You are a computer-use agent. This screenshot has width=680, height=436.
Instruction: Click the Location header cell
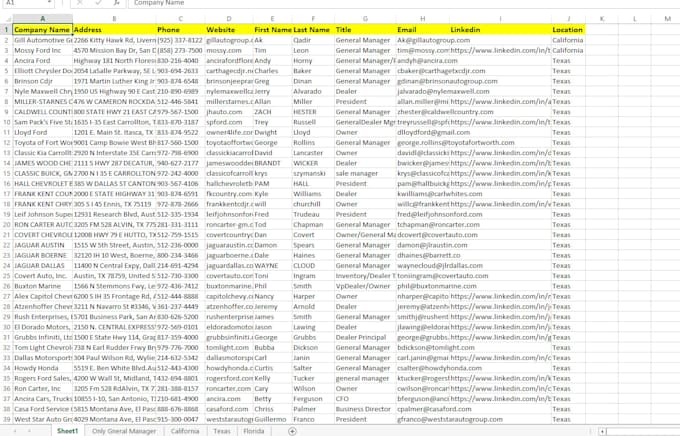(x=568, y=30)
